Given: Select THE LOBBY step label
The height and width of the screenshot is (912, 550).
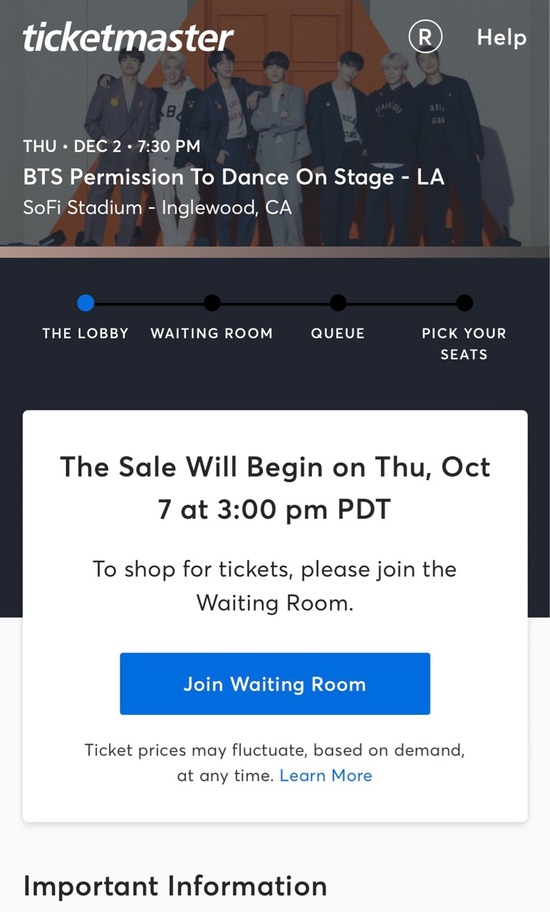Looking at the screenshot, I should pos(85,333).
